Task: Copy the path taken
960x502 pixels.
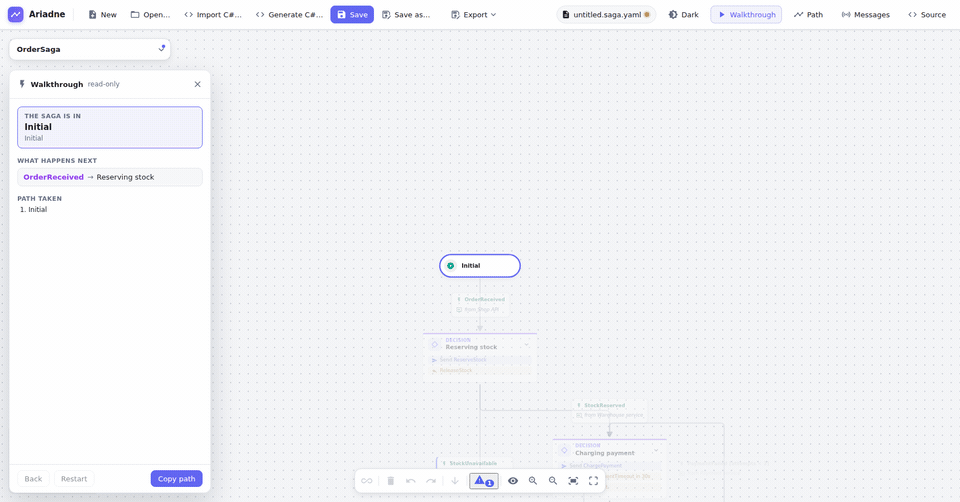Action: [176, 479]
